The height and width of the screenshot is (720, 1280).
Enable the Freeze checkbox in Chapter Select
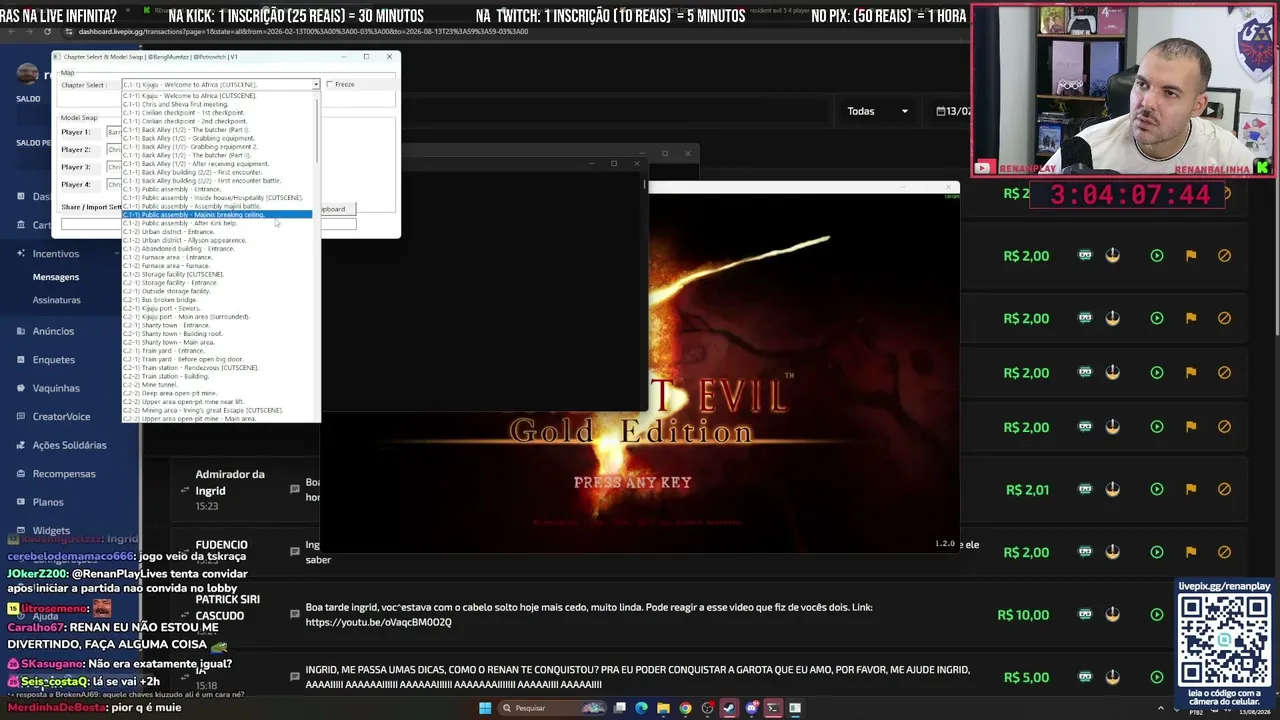point(330,84)
